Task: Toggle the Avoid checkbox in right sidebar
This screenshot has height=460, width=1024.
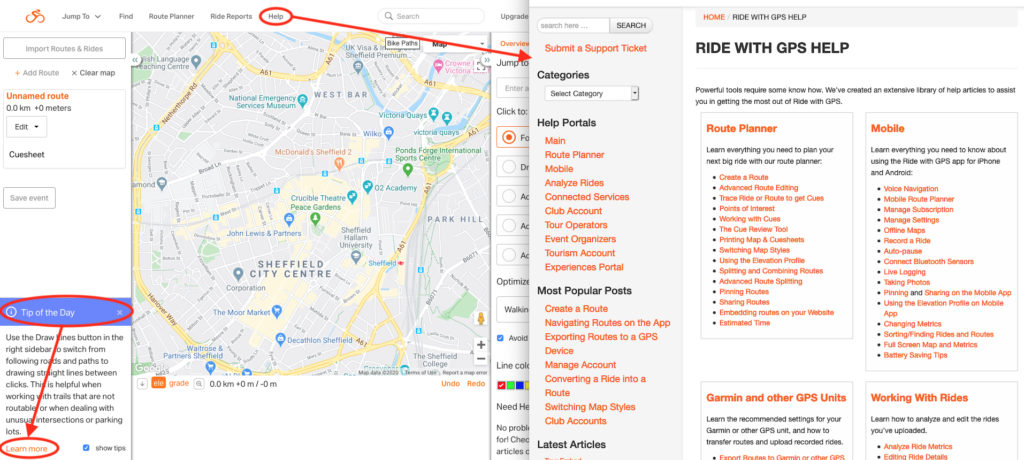Action: click(x=500, y=338)
